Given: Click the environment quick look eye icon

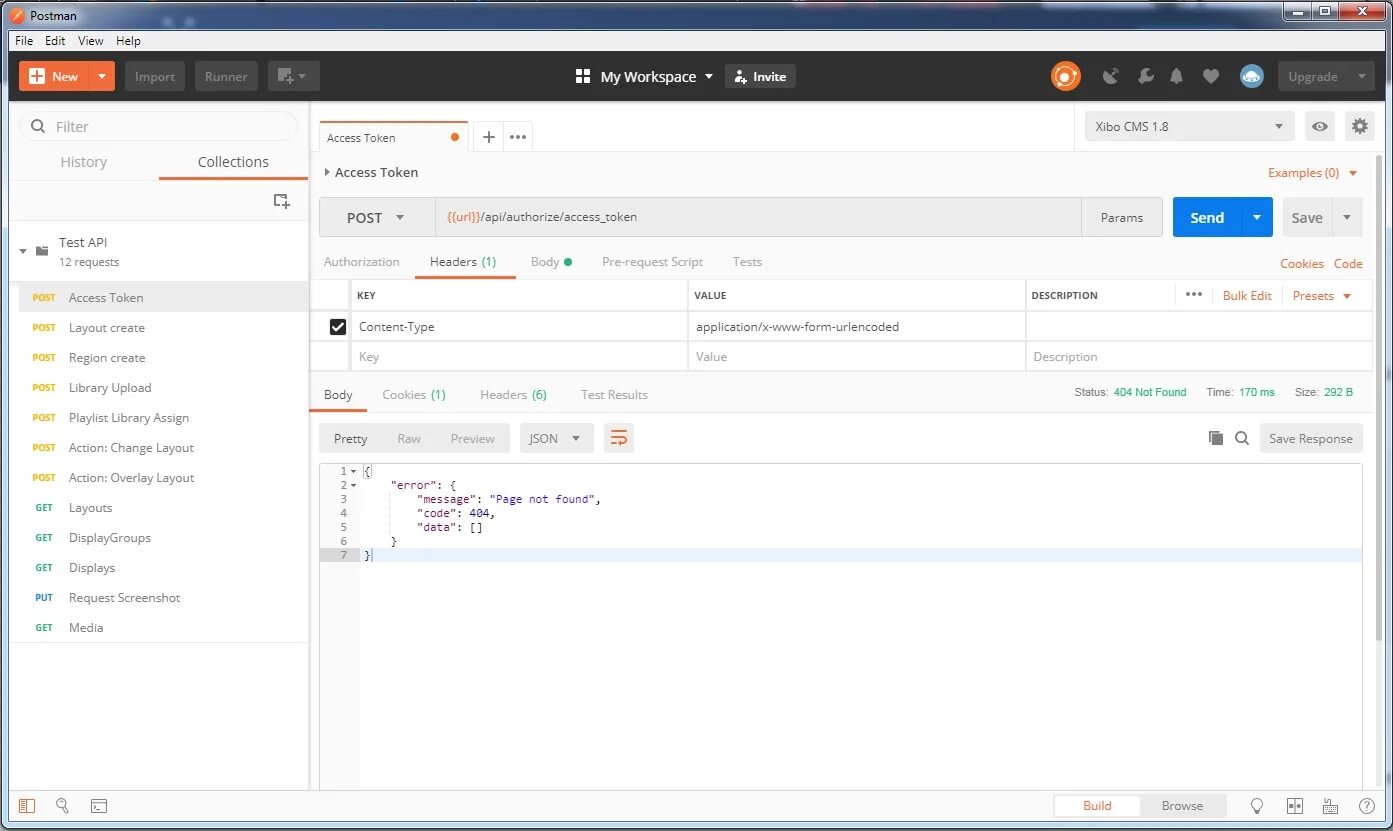Looking at the screenshot, I should click(1321, 126).
